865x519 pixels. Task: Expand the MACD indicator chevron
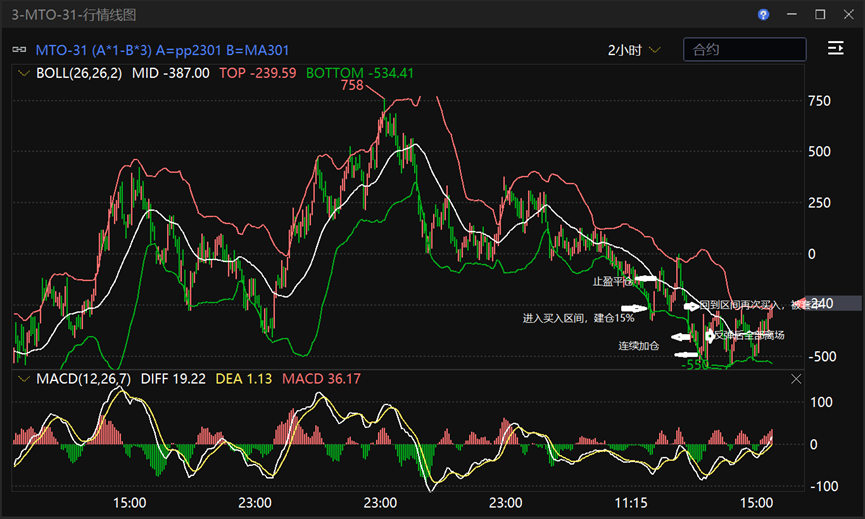click(x=24, y=379)
